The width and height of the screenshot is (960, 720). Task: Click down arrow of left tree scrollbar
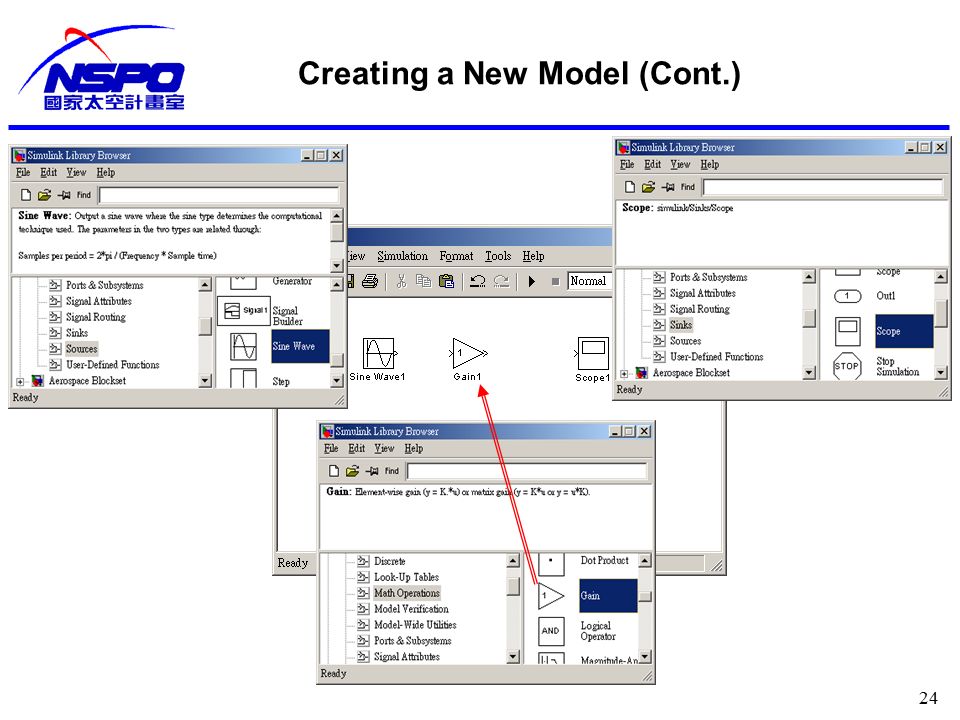click(x=205, y=381)
